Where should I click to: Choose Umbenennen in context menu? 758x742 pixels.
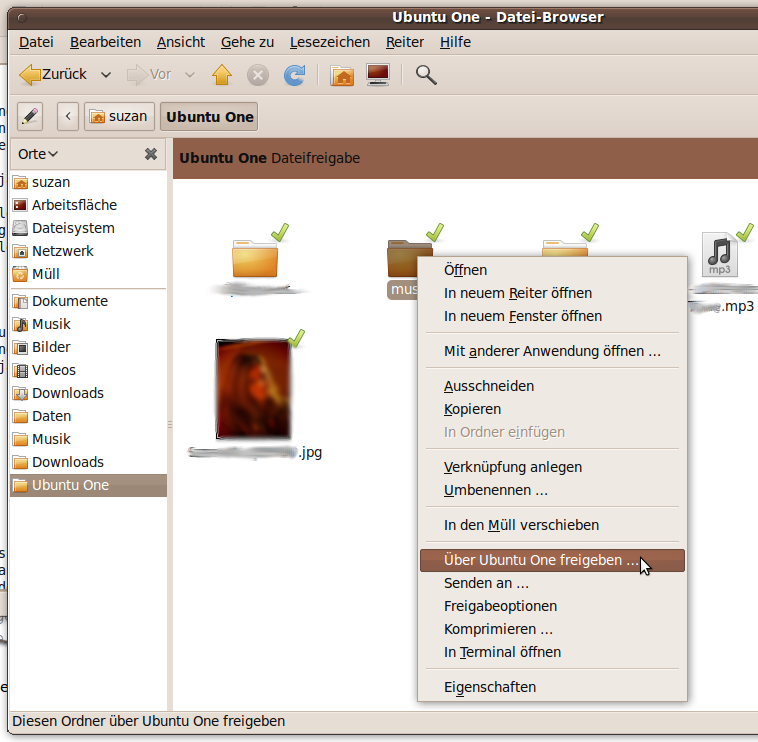tap(552, 490)
